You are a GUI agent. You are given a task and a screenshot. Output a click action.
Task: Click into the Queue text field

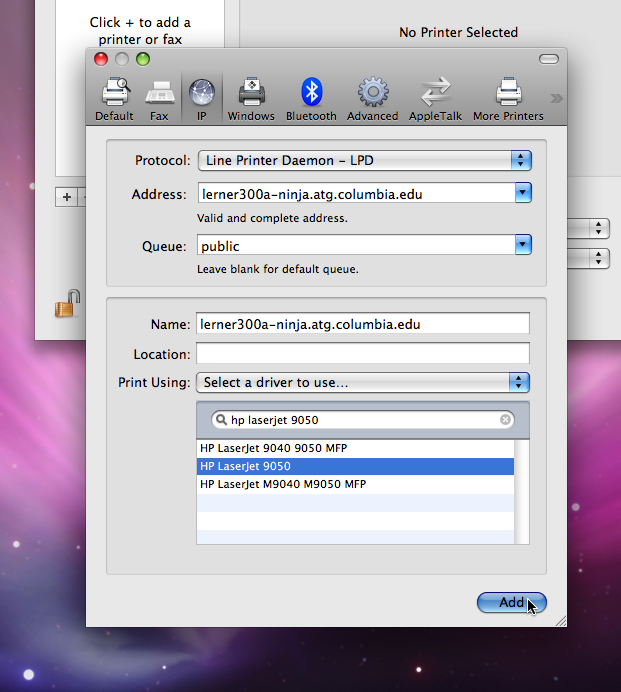click(356, 245)
